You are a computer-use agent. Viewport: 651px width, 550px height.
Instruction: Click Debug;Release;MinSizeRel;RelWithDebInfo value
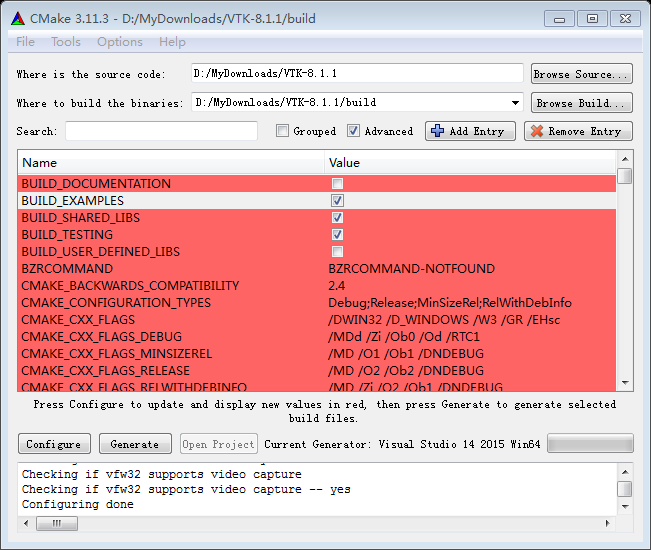pos(450,303)
